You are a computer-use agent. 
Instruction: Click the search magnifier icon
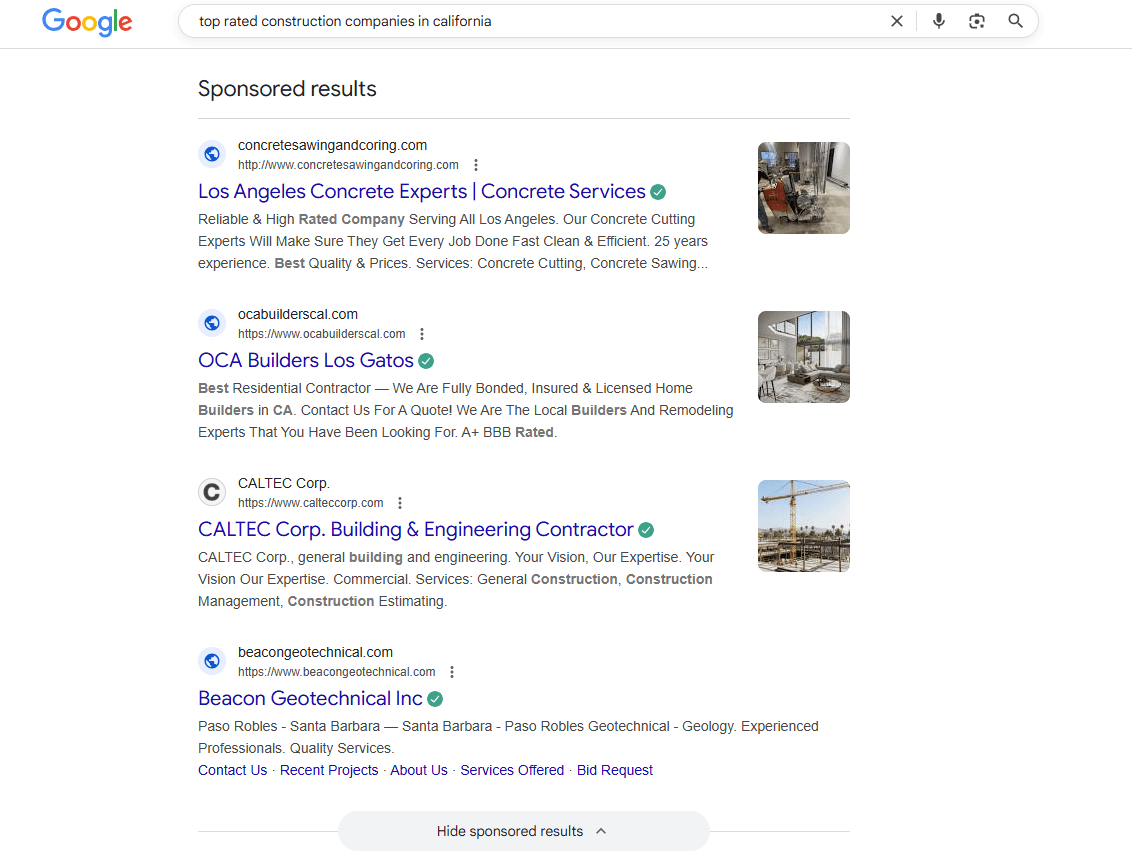pyautogui.click(x=1015, y=20)
